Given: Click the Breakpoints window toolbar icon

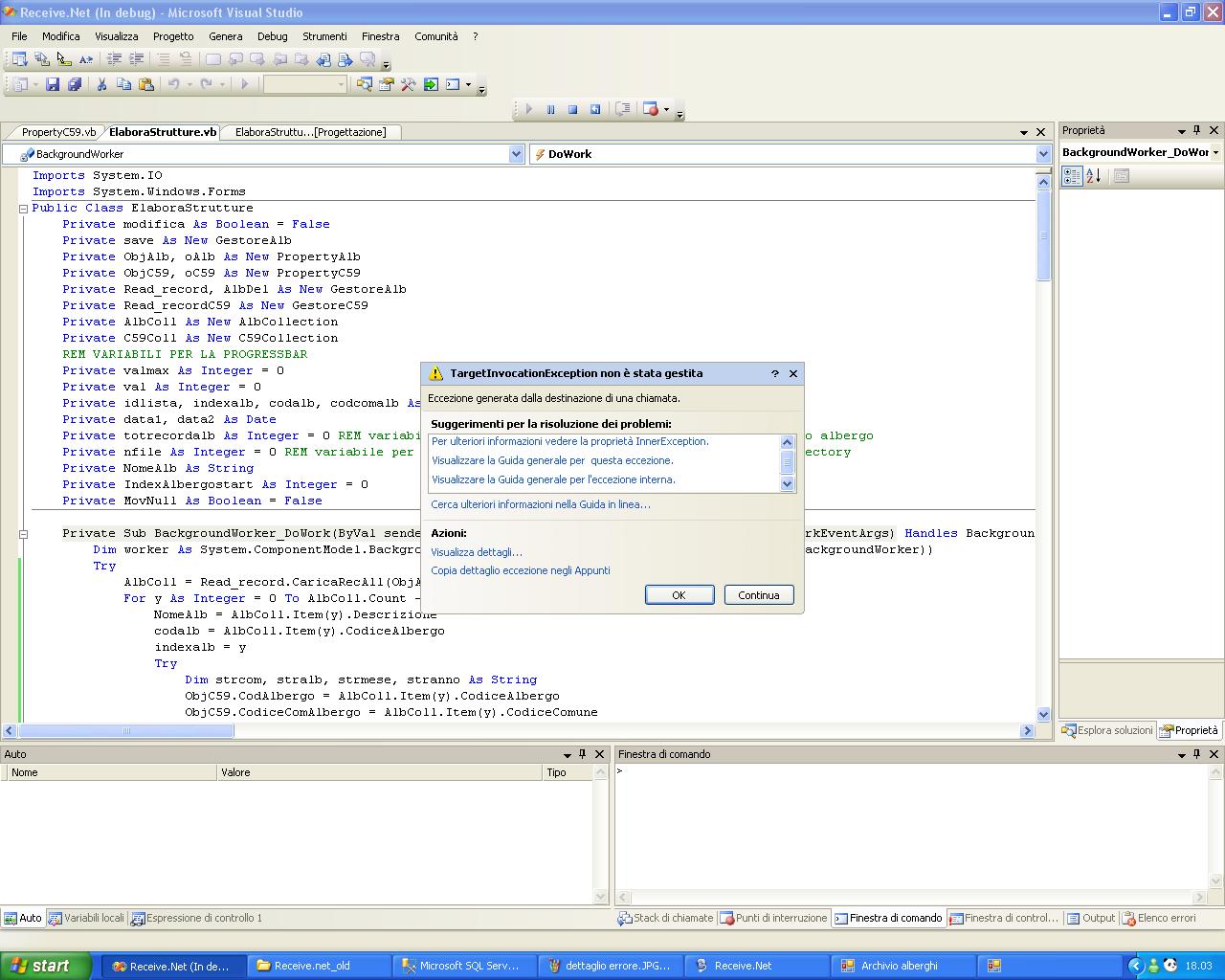Looking at the screenshot, I should click(x=651, y=109).
